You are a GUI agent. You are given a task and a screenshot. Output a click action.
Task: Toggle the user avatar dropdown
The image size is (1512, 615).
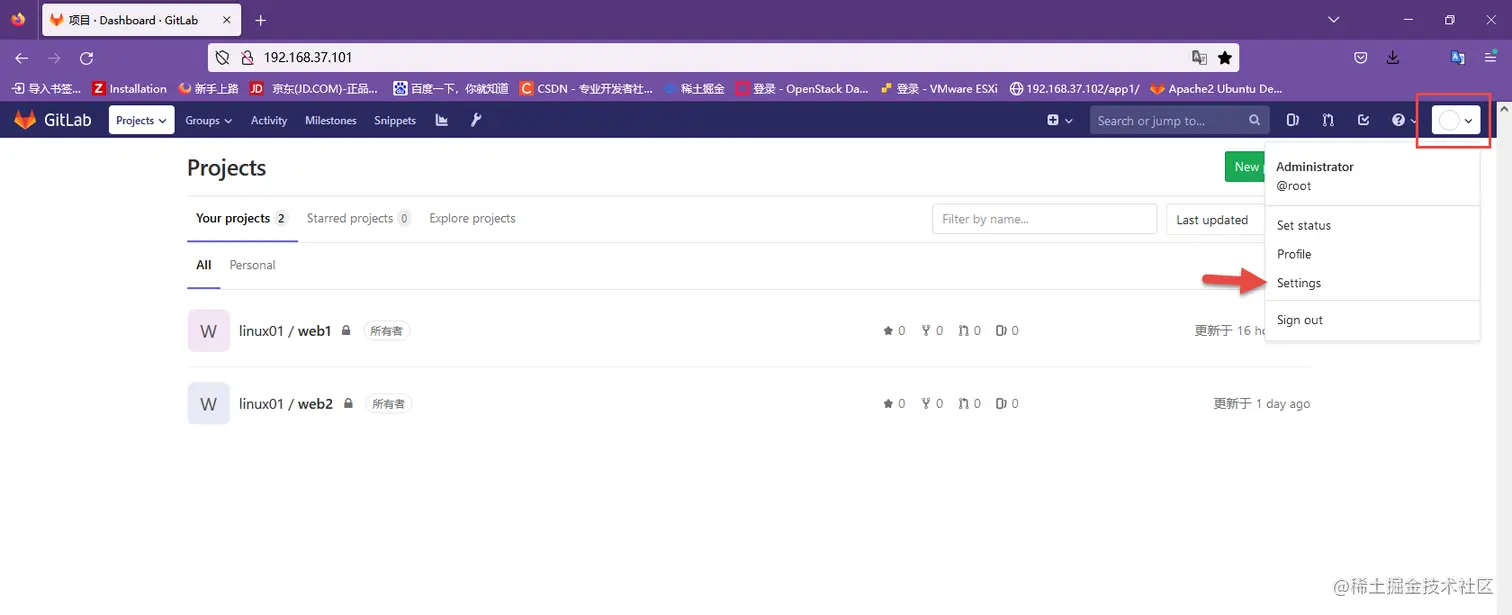[1456, 120]
